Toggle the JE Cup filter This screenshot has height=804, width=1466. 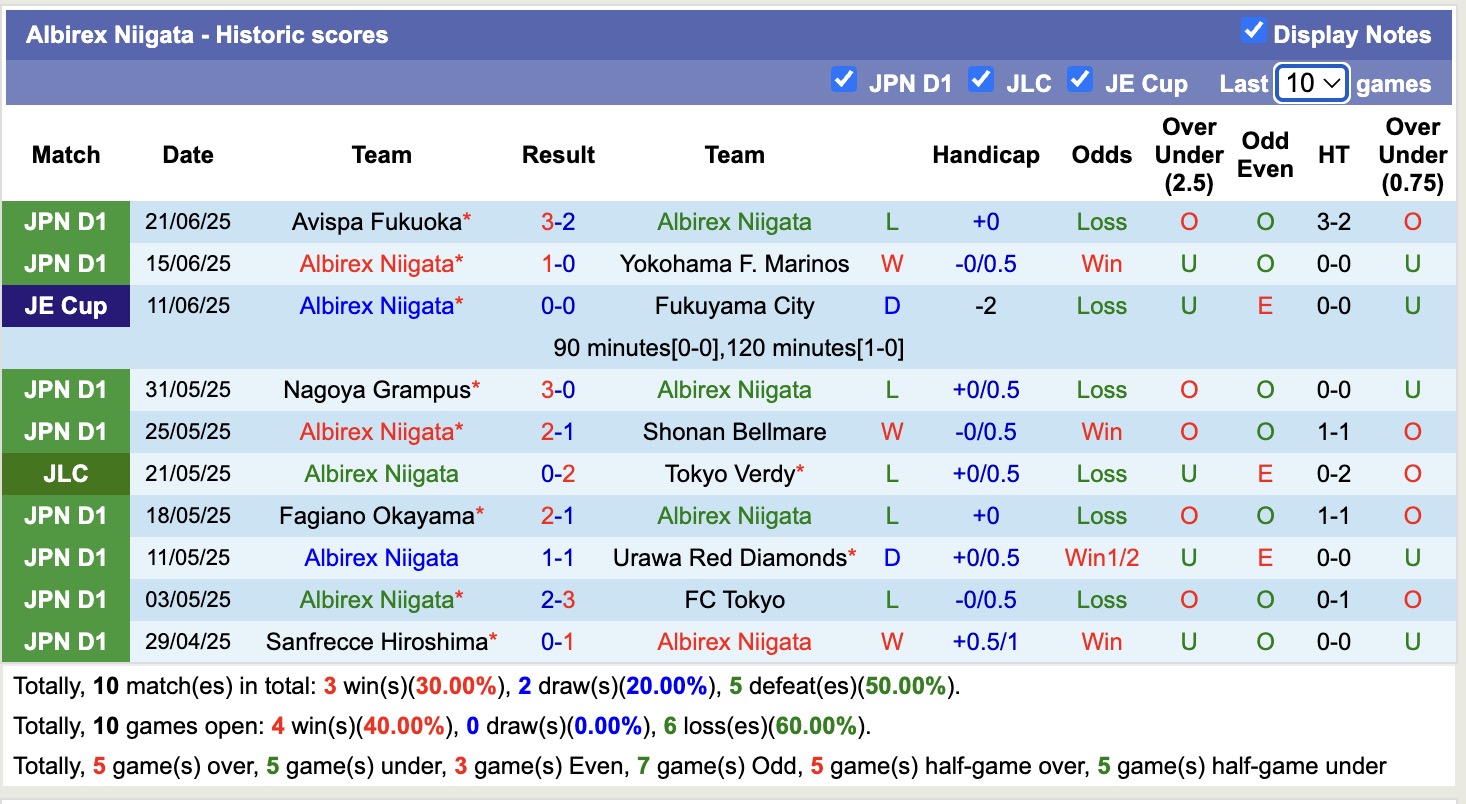[1081, 79]
